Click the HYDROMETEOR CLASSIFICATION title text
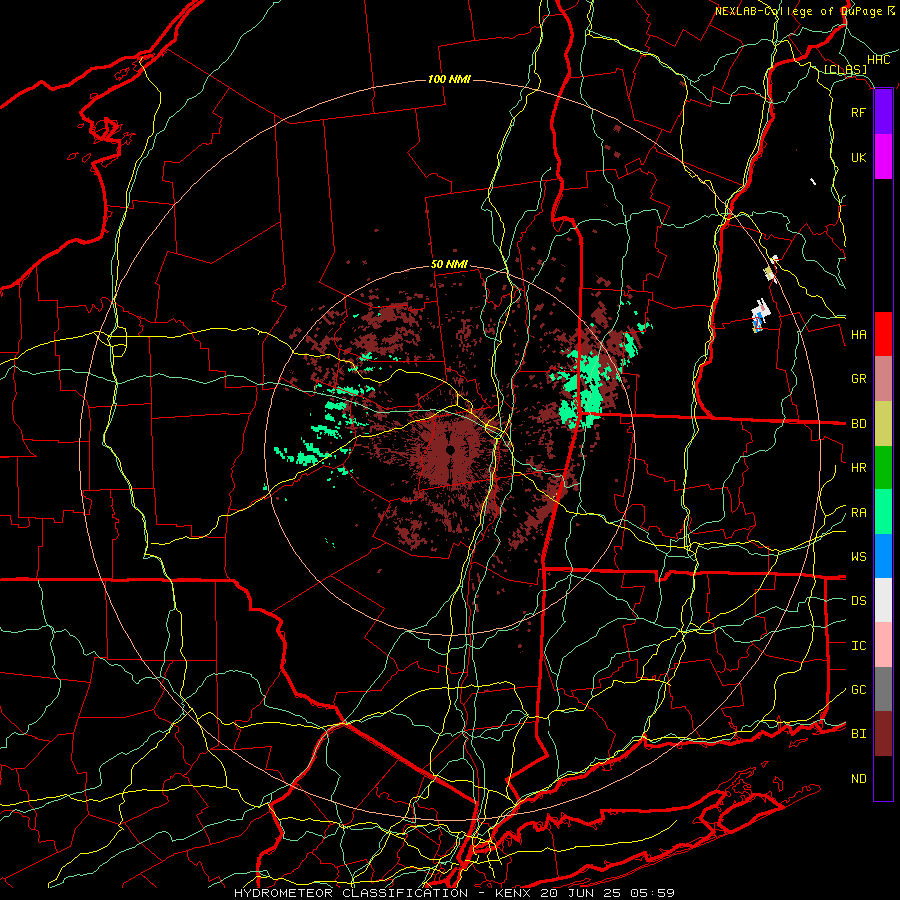The width and height of the screenshot is (900, 900). [x=351, y=893]
